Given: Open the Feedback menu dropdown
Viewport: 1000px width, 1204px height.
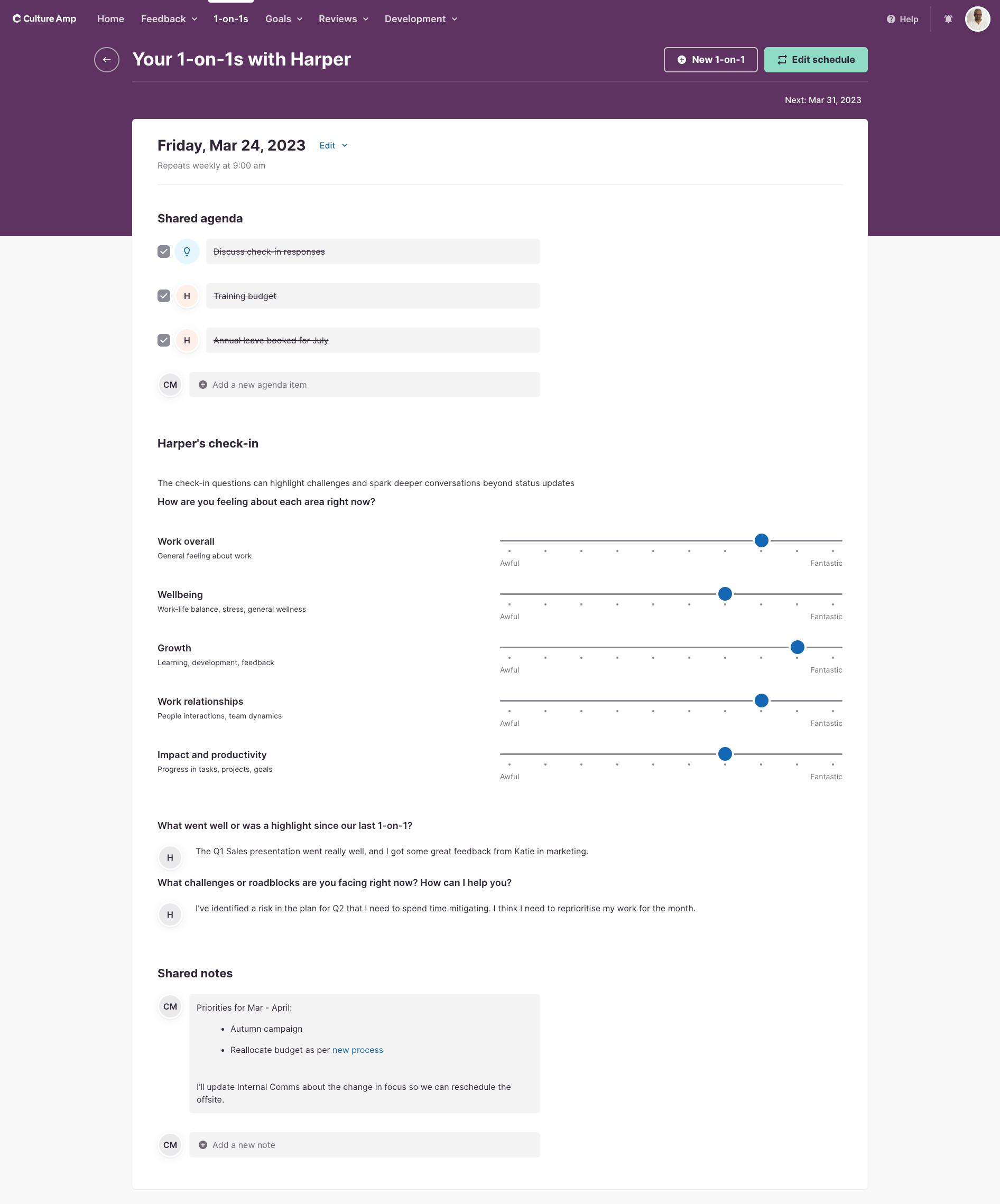Looking at the screenshot, I should (169, 19).
